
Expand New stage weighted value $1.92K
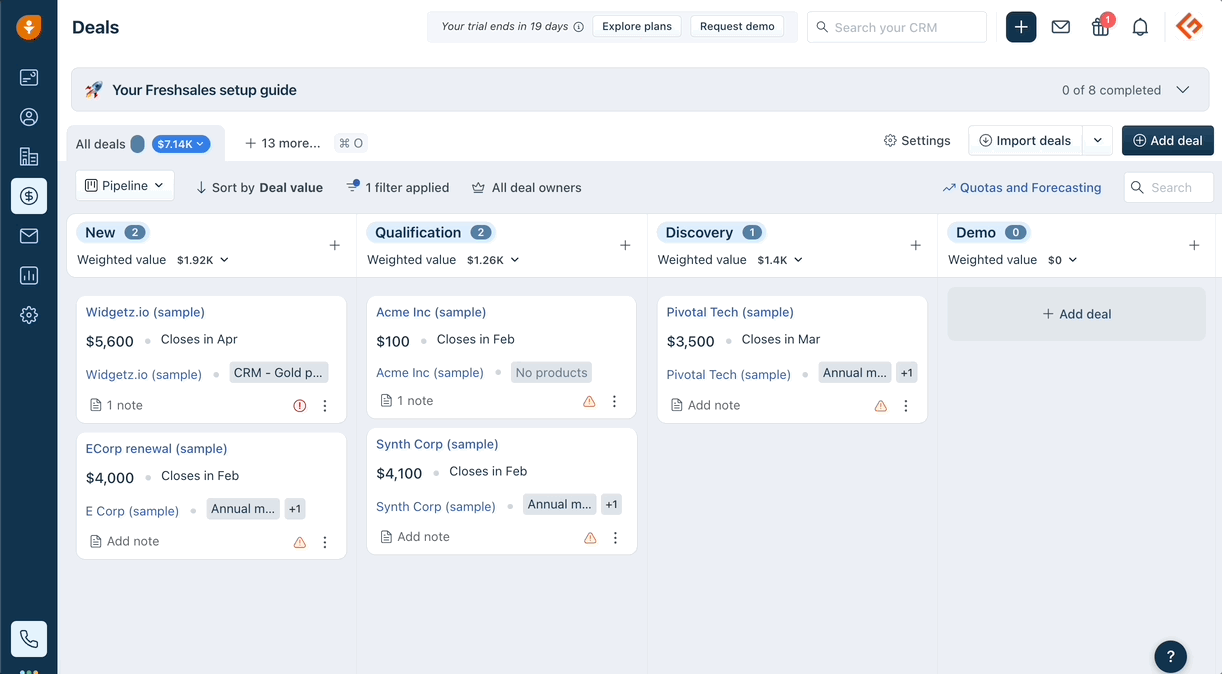pos(203,260)
